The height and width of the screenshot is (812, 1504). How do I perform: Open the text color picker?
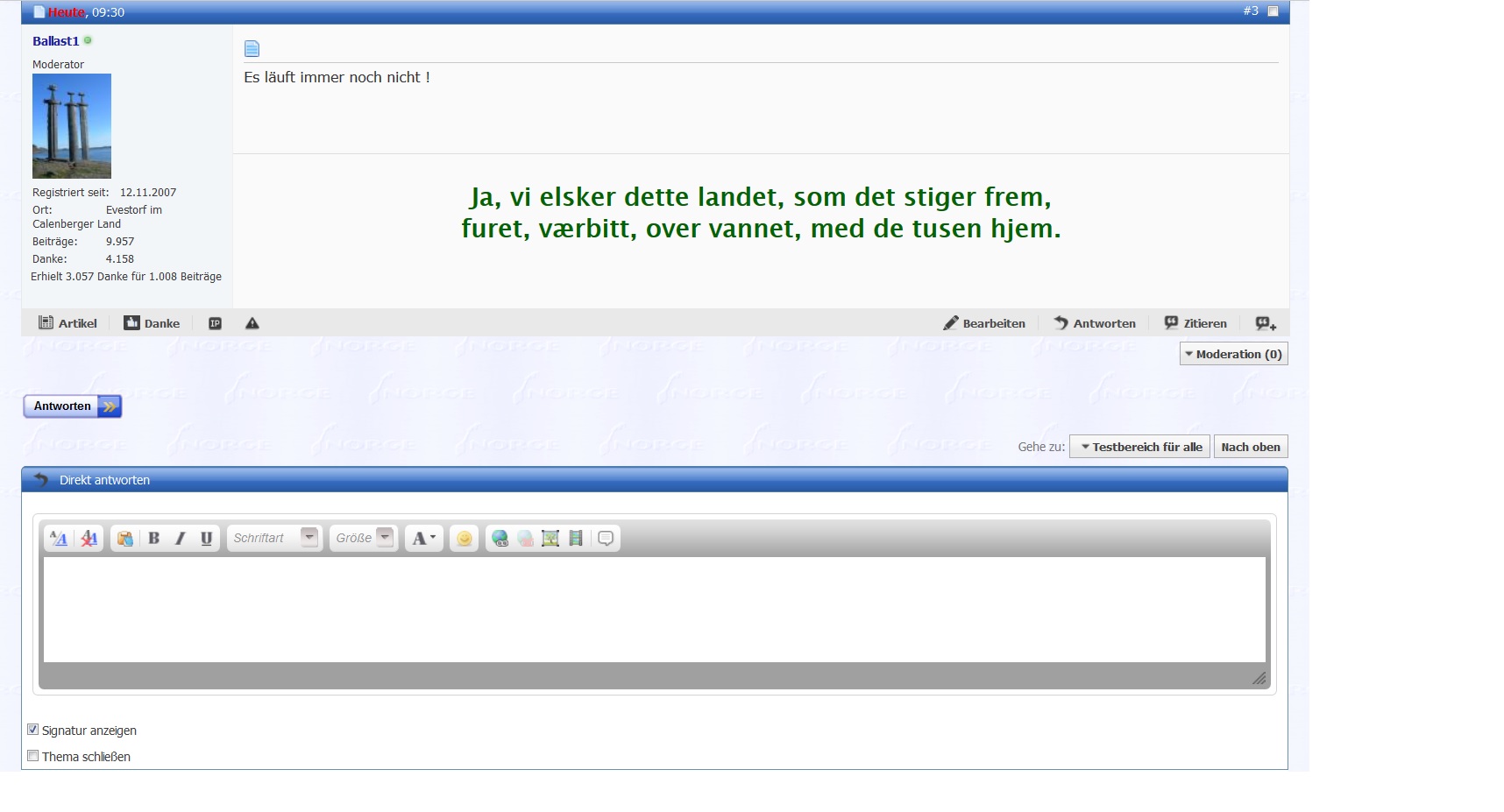tap(423, 538)
